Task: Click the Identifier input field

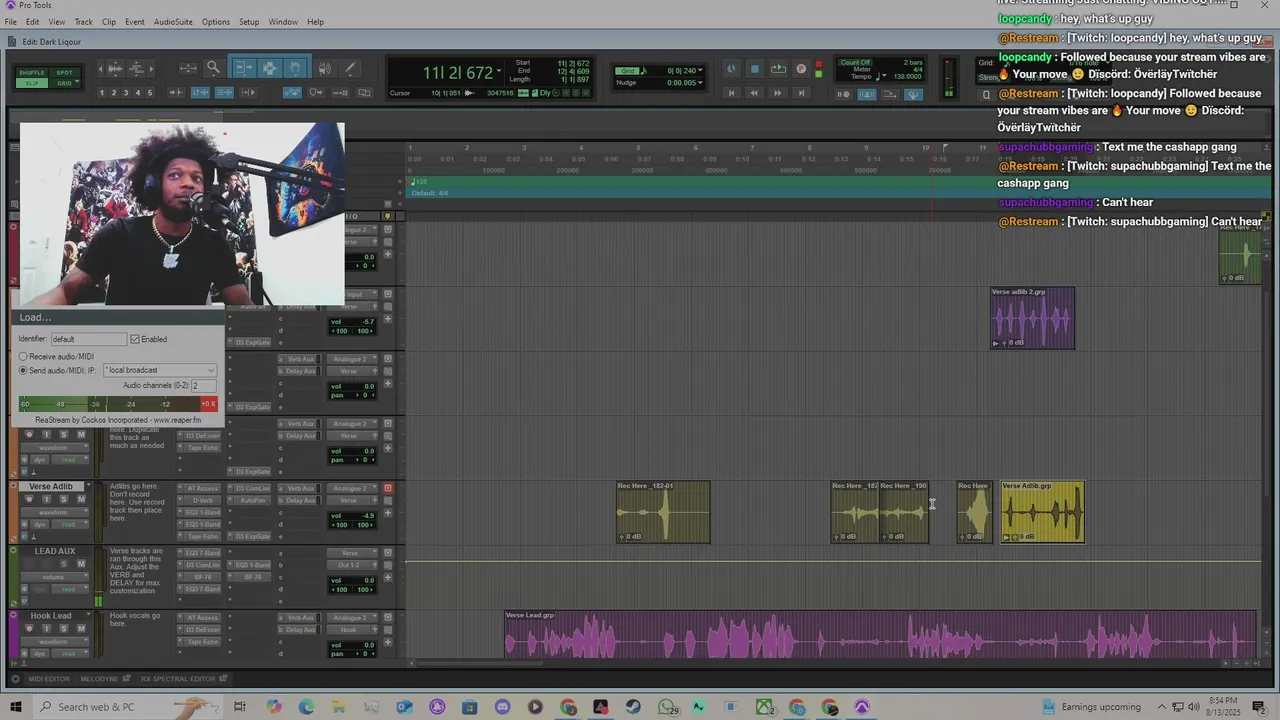Action: pyautogui.click(x=88, y=339)
